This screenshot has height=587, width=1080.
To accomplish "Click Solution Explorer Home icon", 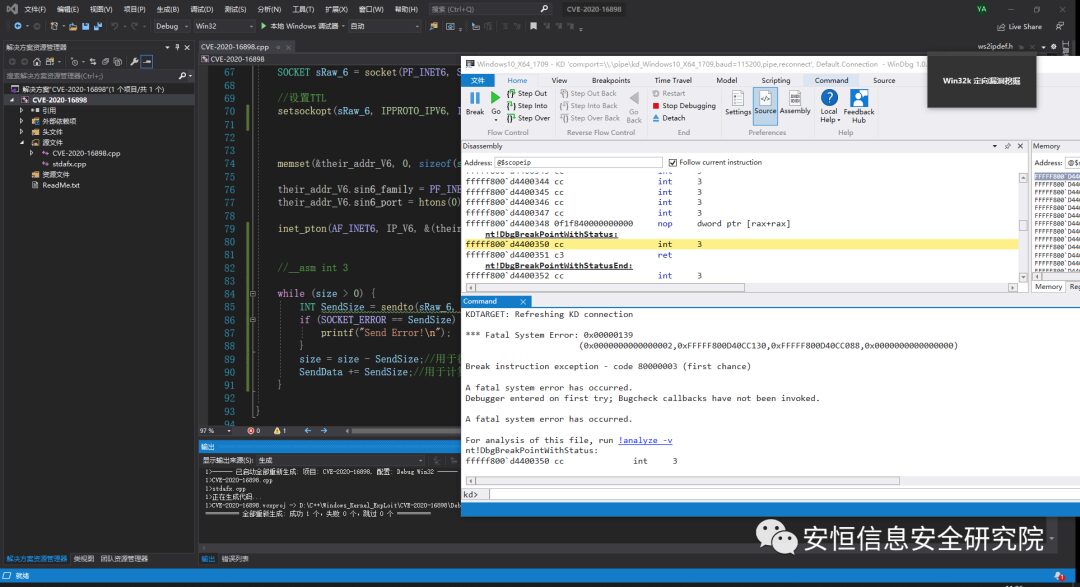I will tap(37, 61).
